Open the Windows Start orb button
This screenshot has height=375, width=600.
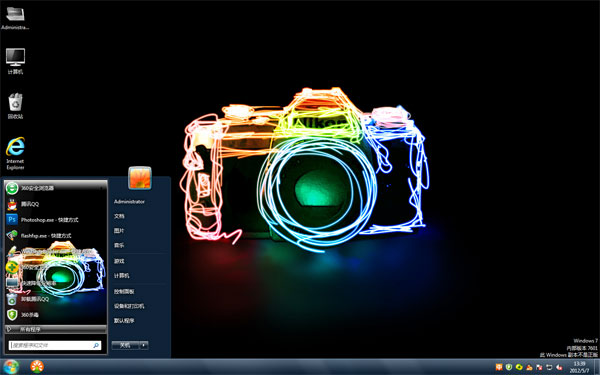[11, 367]
